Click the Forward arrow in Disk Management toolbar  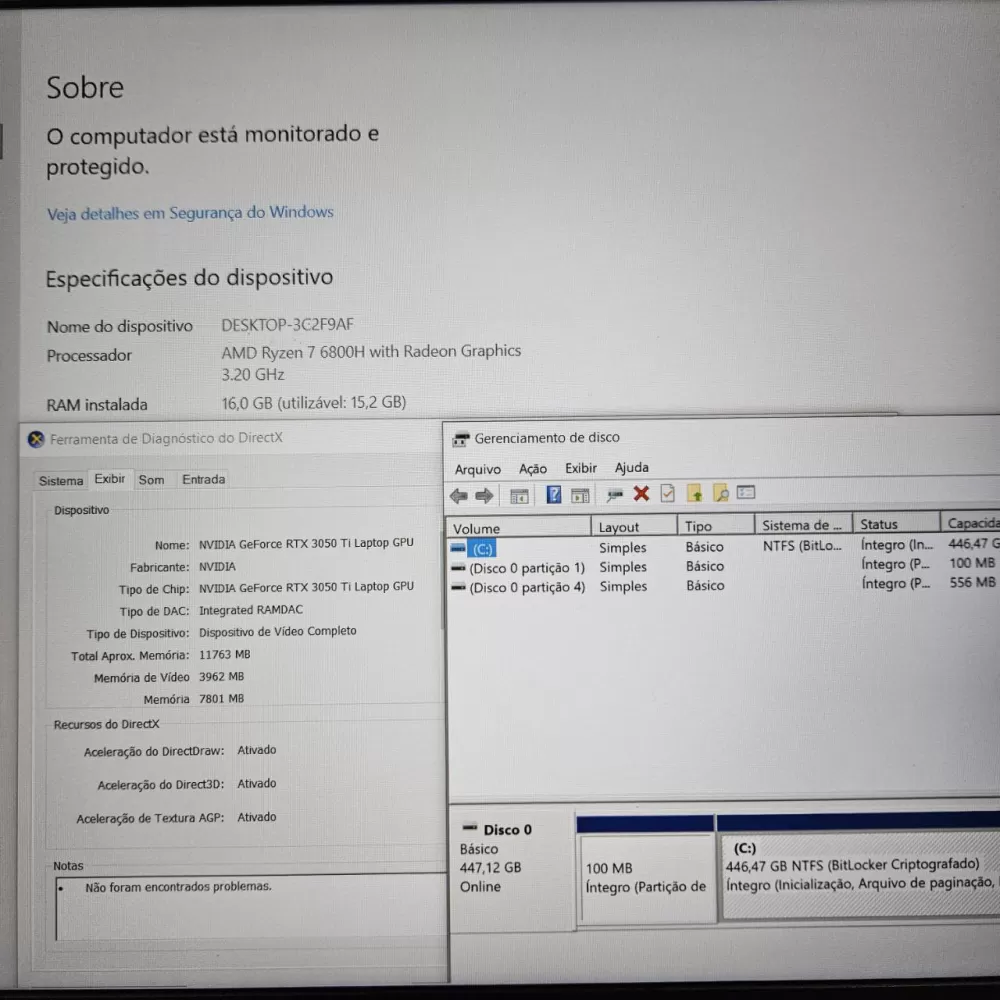pyautogui.click(x=484, y=496)
